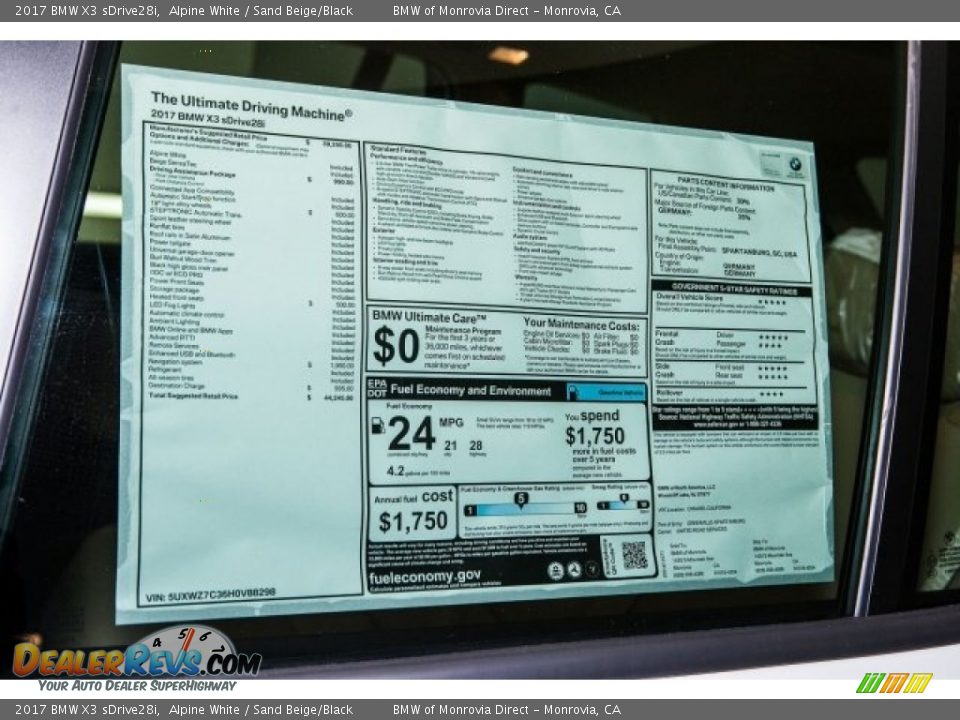Click the DealerRevs.com speedometer logo
Image resolution: width=960 pixels, height=720 pixels.
click(137, 655)
